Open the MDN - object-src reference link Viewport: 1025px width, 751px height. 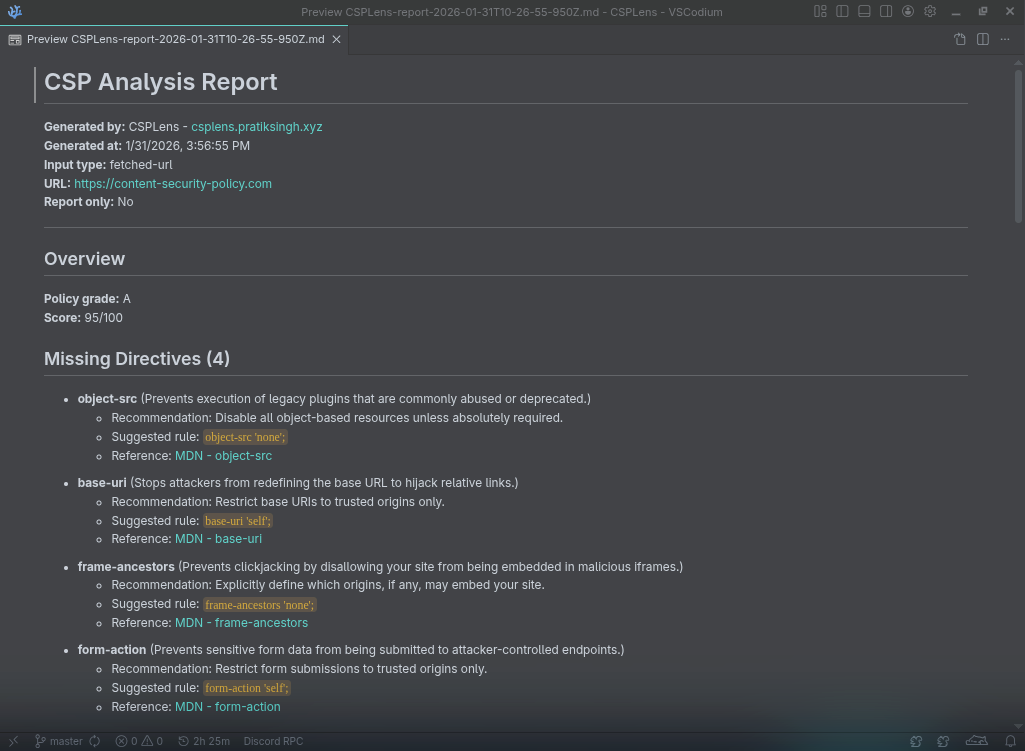click(x=223, y=456)
